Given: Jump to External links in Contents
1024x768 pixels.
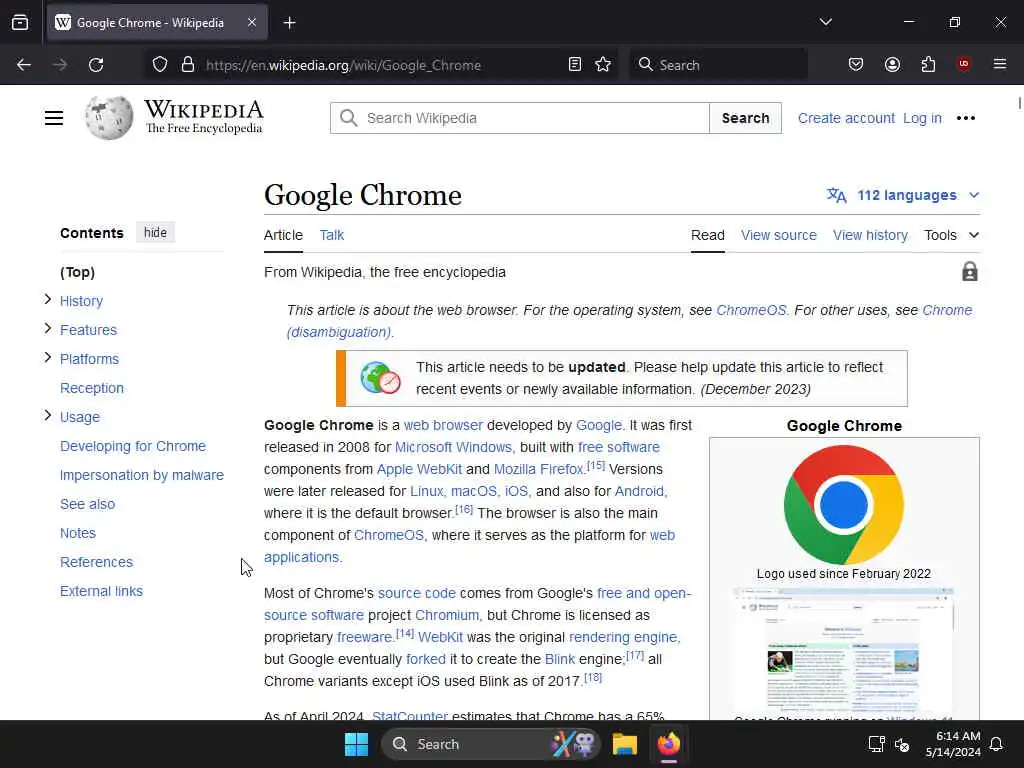Looking at the screenshot, I should pyautogui.click(x=101, y=591).
